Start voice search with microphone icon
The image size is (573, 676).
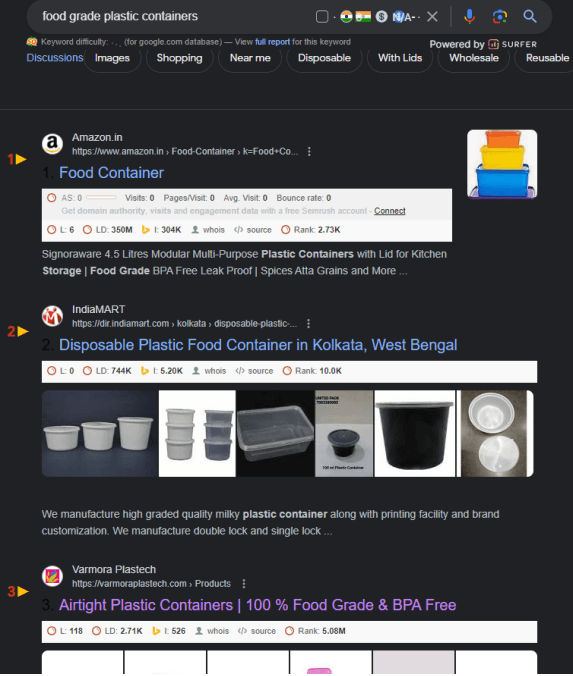coord(469,17)
